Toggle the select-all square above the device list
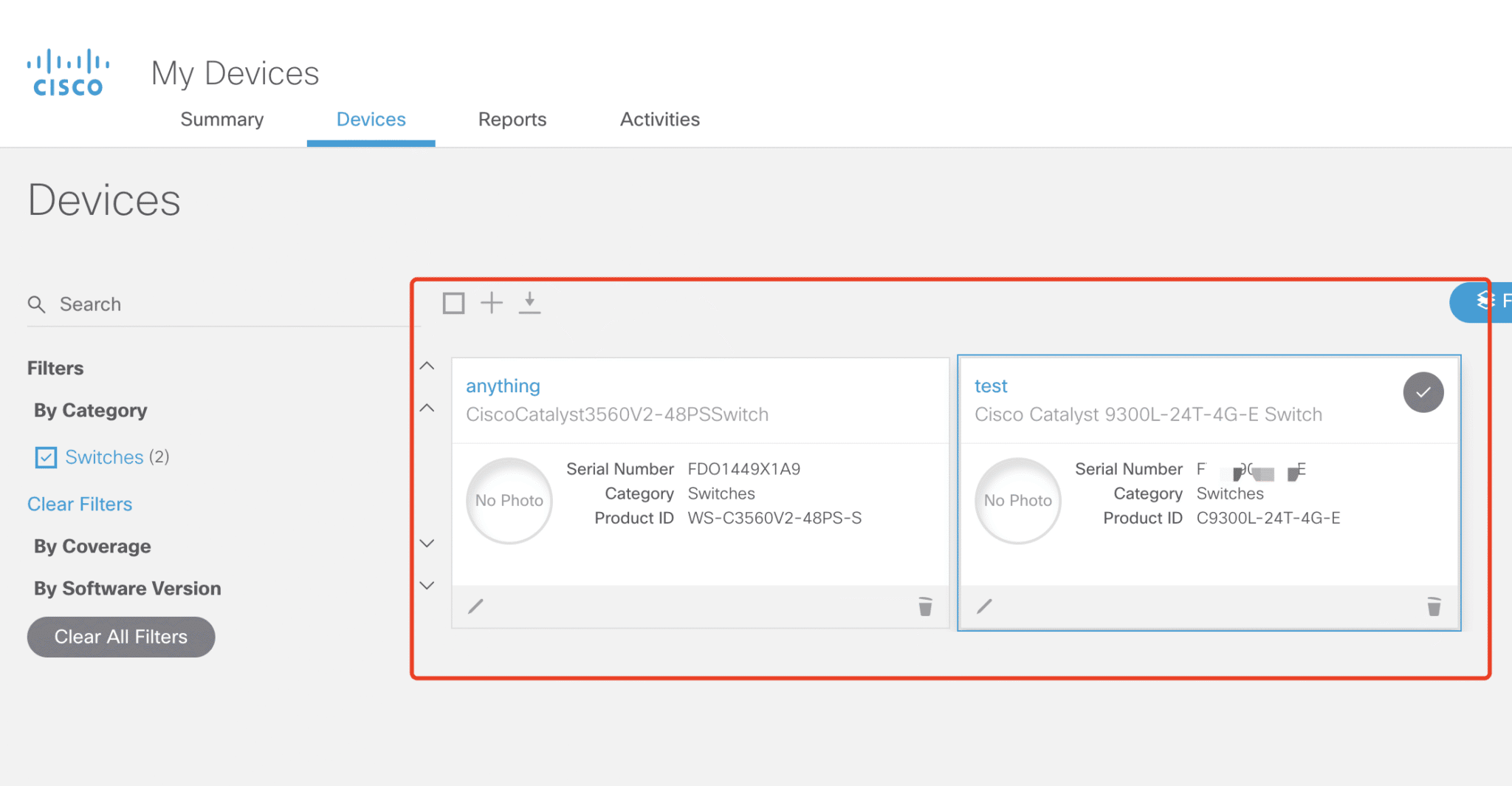Image resolution: width=1512 pixels, height=786 pixels. [x=453, y=302]
